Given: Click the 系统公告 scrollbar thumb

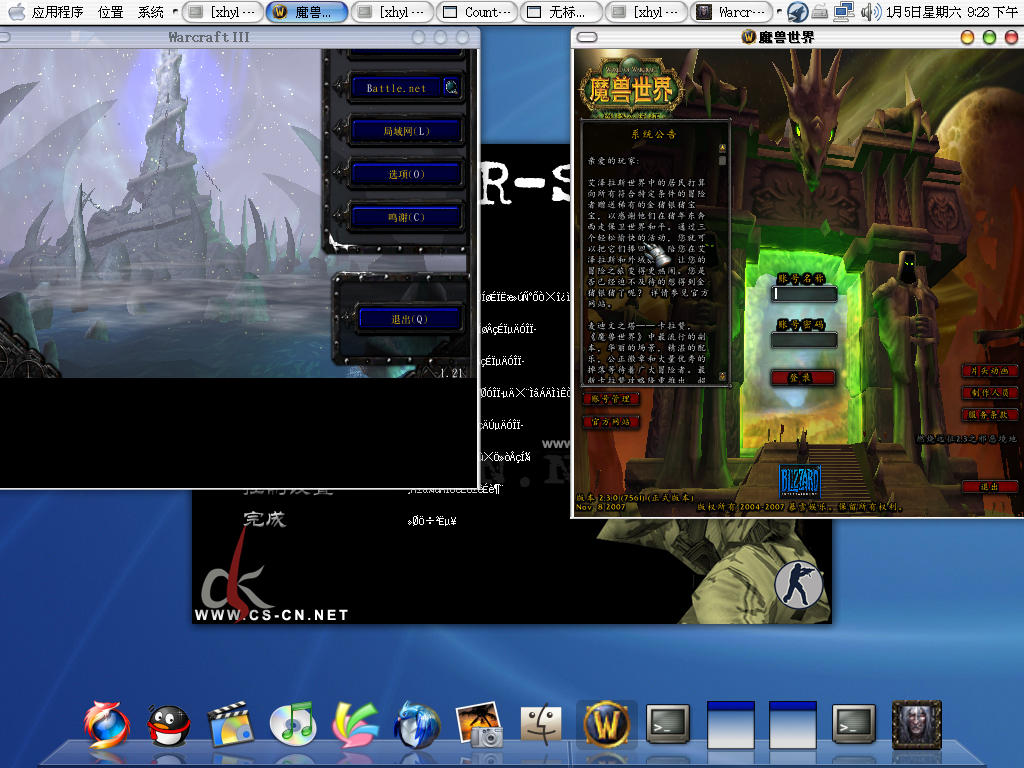Looking at the screenshot, I should 722,159.
